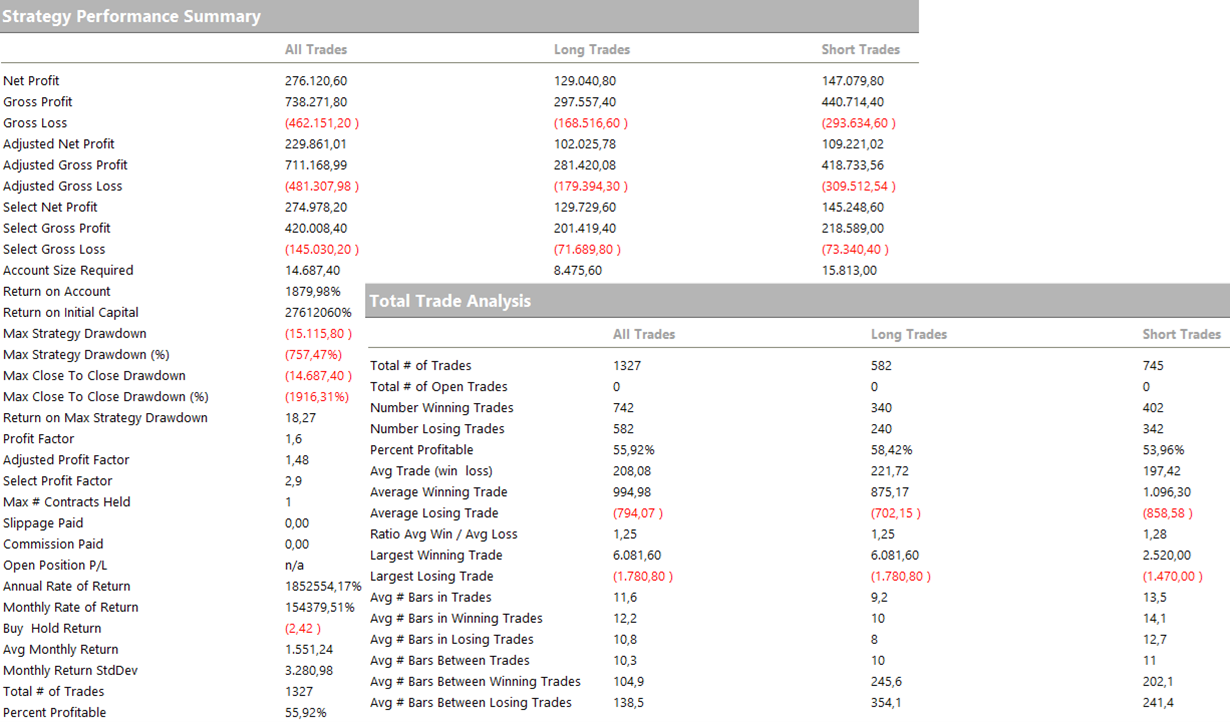This screenshot has width=1230, height=722.
Task: Click the Buy Hold Return label
Action: (52, 628)
